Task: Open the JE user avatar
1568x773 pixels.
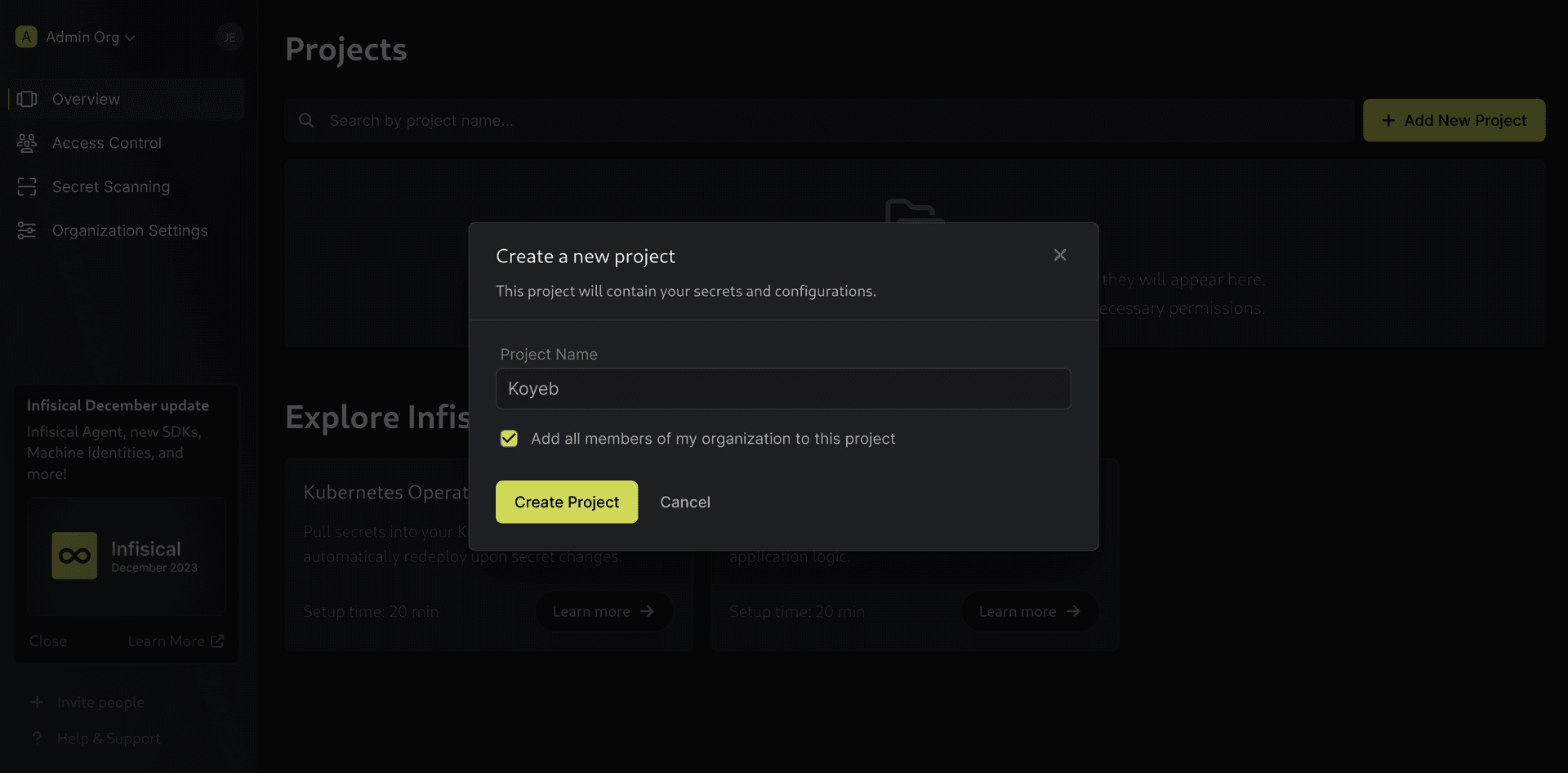Action: (x=229, y=37)
